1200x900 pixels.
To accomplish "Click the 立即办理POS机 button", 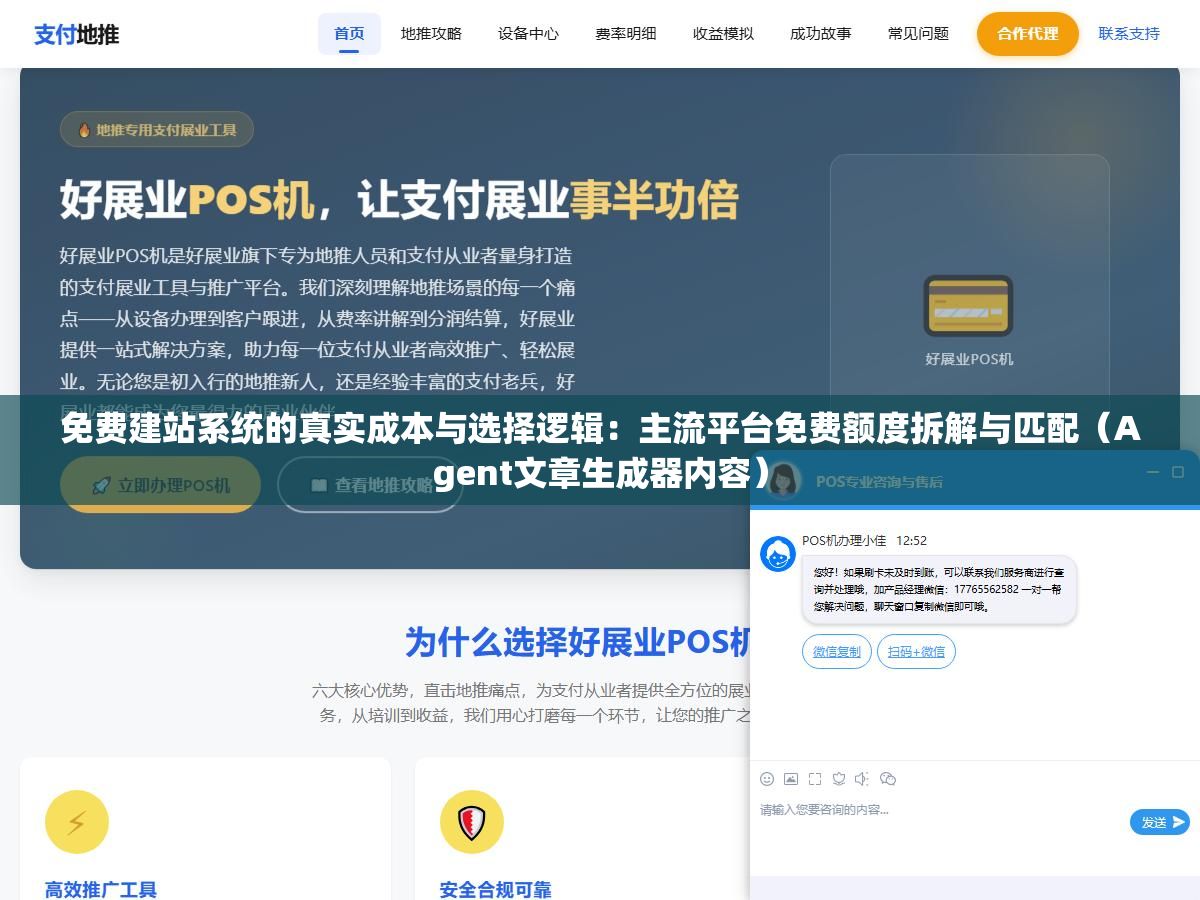I will point(160,485).
